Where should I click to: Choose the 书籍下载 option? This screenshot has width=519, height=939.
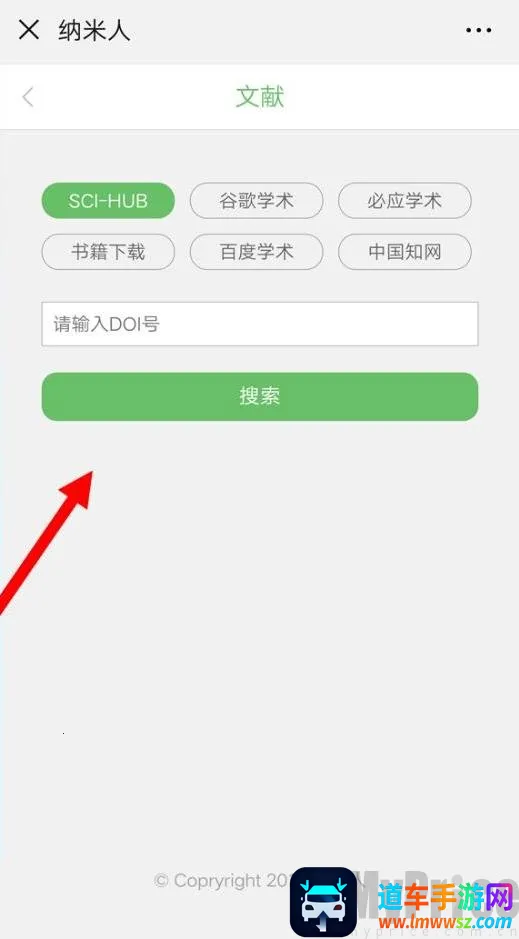click(x=108, y=252)
